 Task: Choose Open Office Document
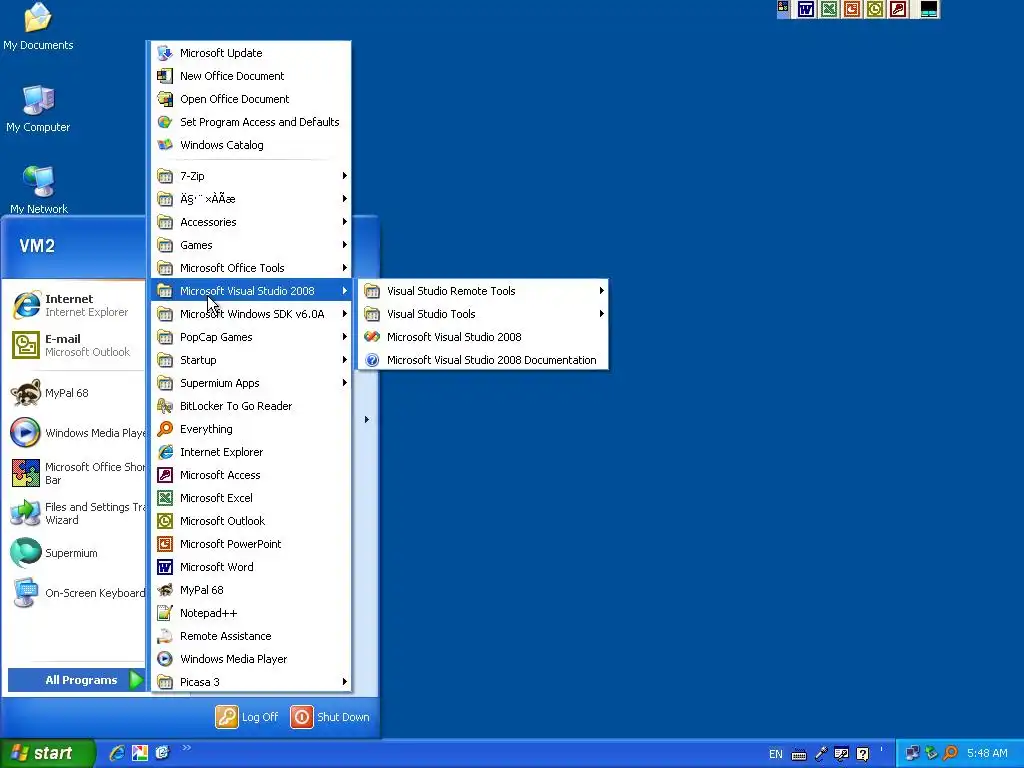pos(251,99)
